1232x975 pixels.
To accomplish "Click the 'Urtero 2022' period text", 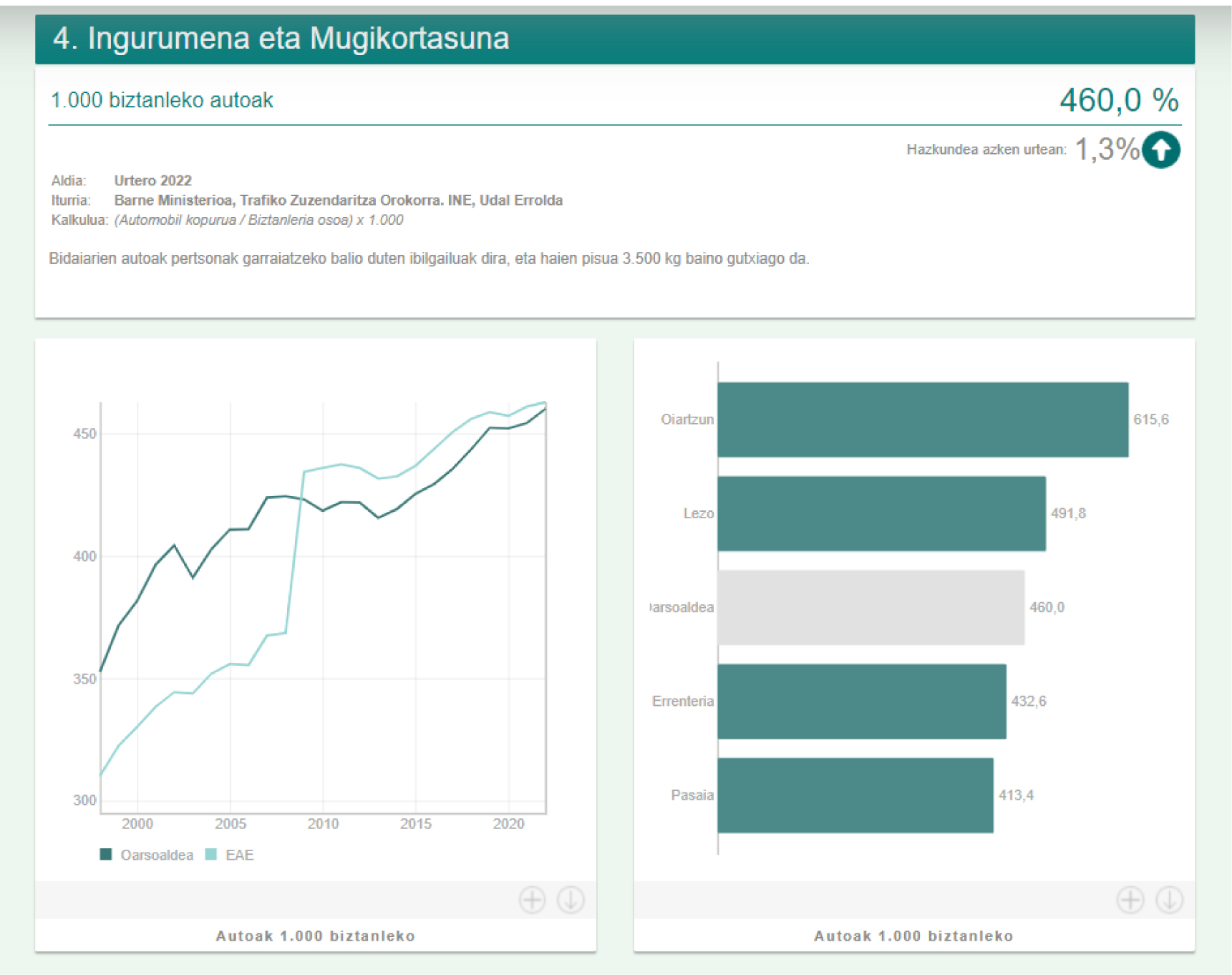I will click(x=153, y=180).
